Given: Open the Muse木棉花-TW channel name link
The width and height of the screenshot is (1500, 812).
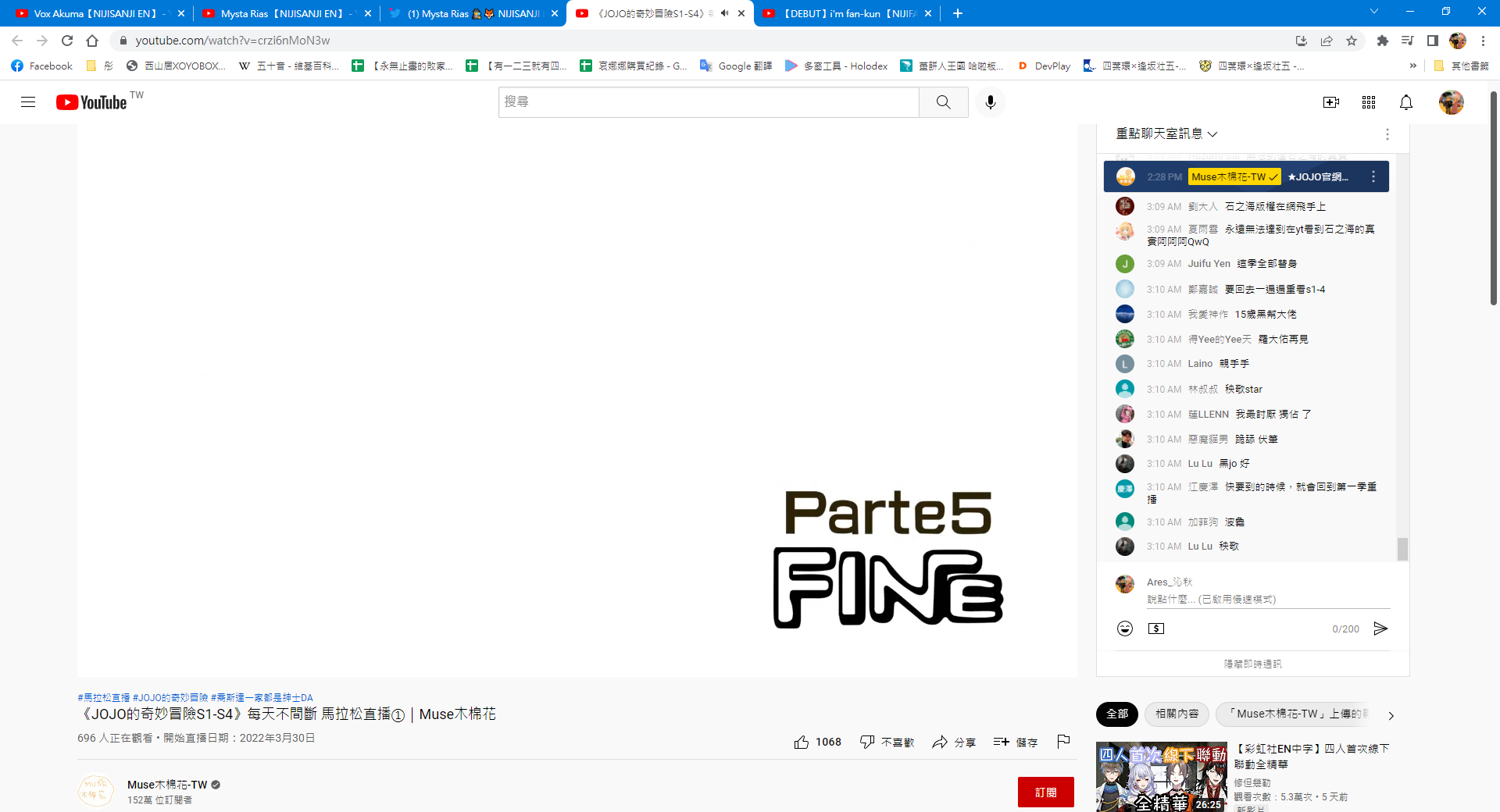Looking at the screenshot, I should pos(167,785).
